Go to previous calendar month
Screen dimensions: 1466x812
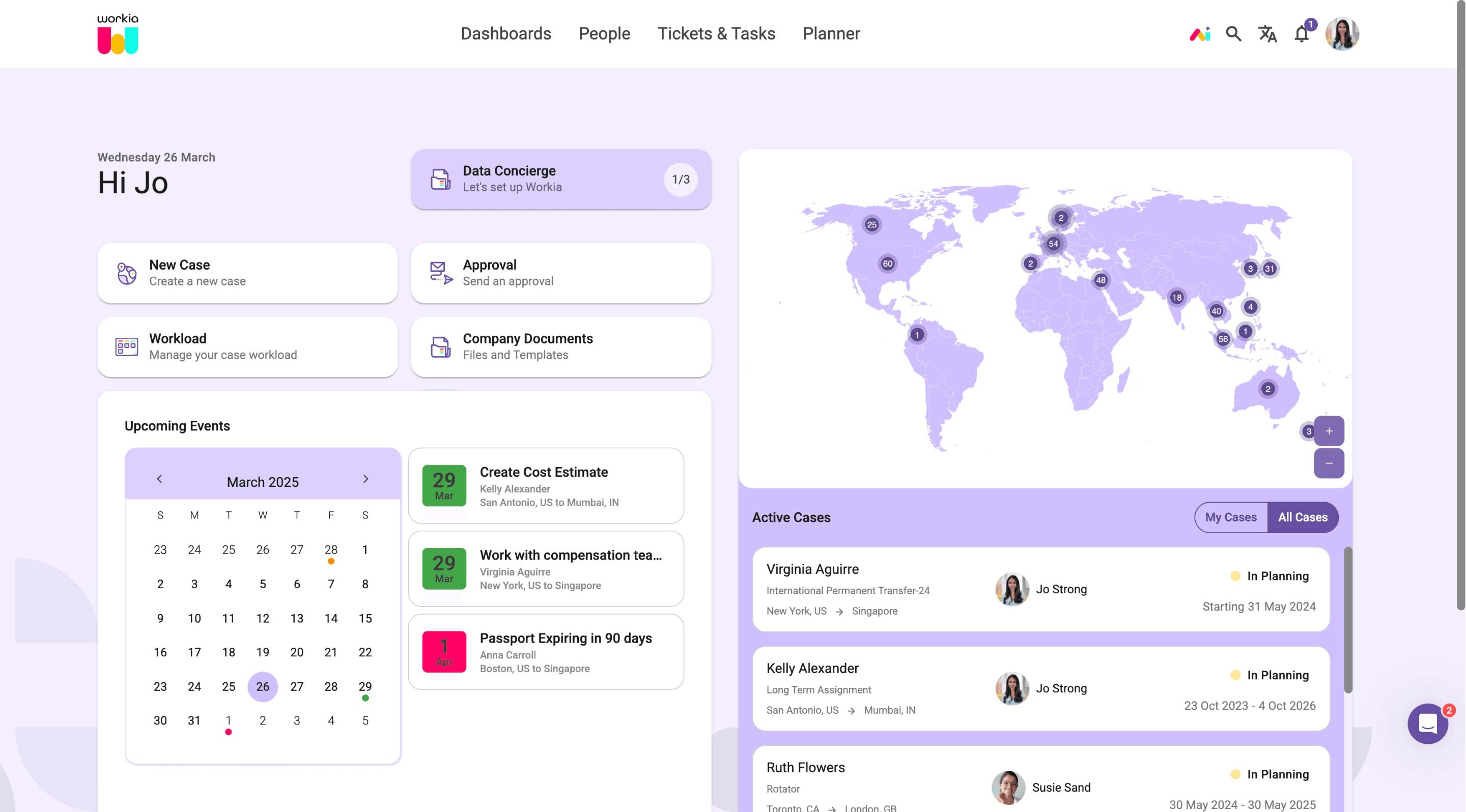click(x=159, y=479)
